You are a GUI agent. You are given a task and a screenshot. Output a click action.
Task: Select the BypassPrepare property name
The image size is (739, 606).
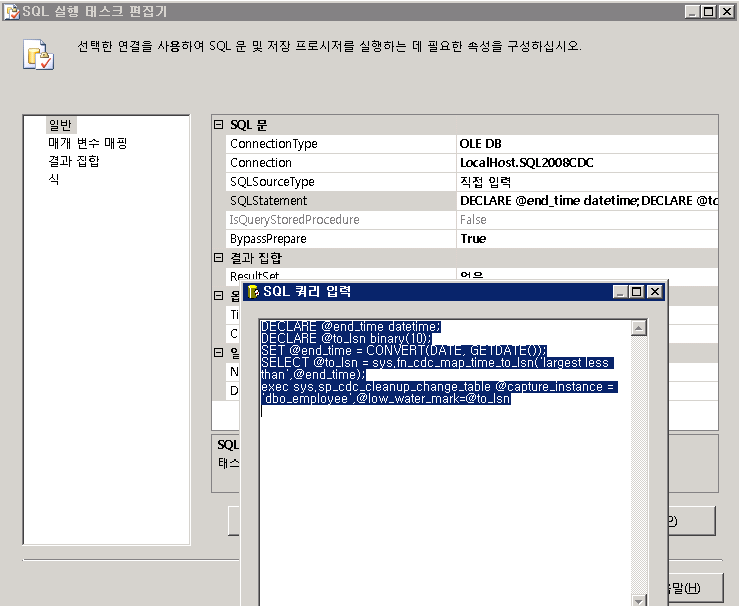click(x=341, y=239)
